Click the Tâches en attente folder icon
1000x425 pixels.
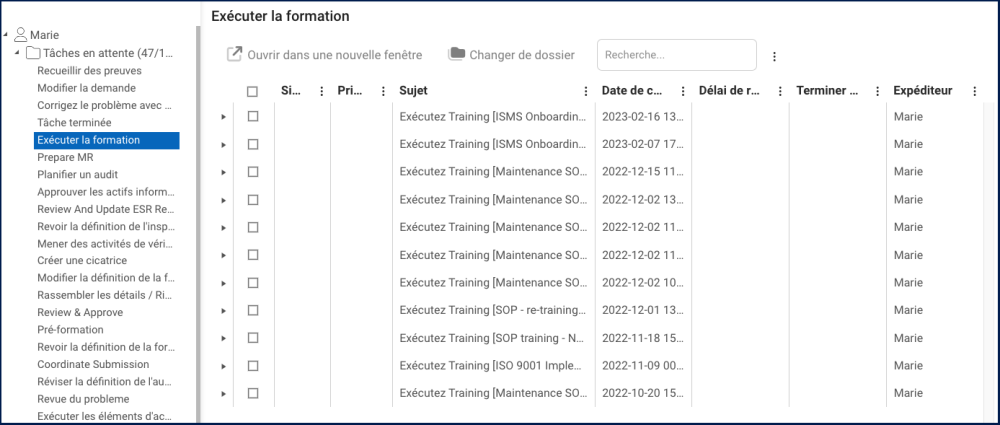(33, 53)
